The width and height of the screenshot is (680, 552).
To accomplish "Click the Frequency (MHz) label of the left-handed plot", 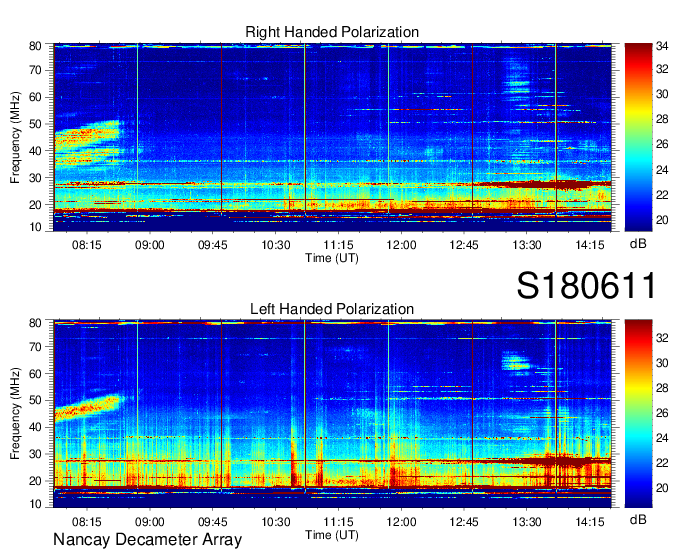I will coord(15,414).
